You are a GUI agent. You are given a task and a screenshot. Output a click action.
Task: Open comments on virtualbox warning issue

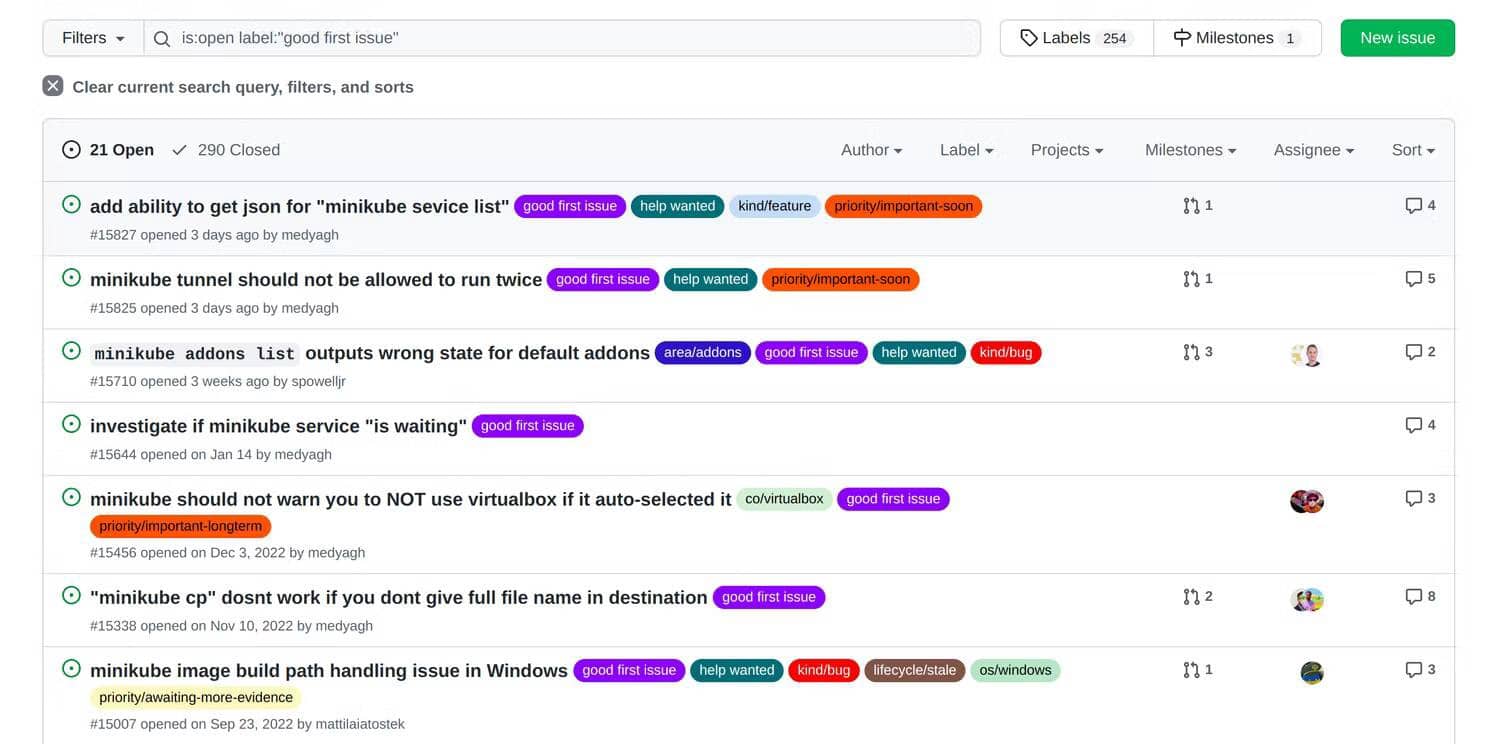point(1420,498)
